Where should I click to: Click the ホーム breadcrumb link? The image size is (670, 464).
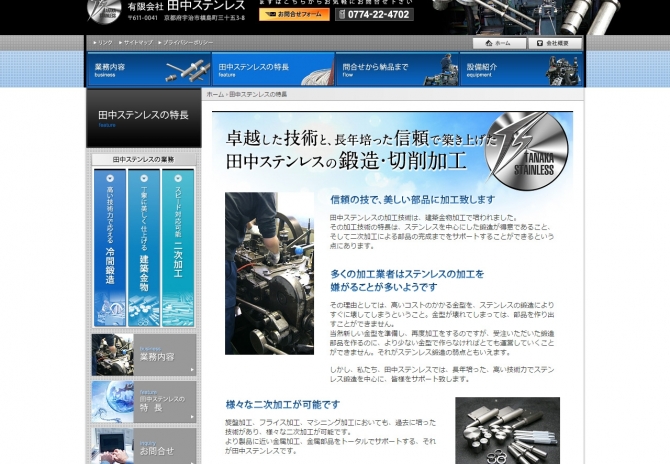click(215, 94)
